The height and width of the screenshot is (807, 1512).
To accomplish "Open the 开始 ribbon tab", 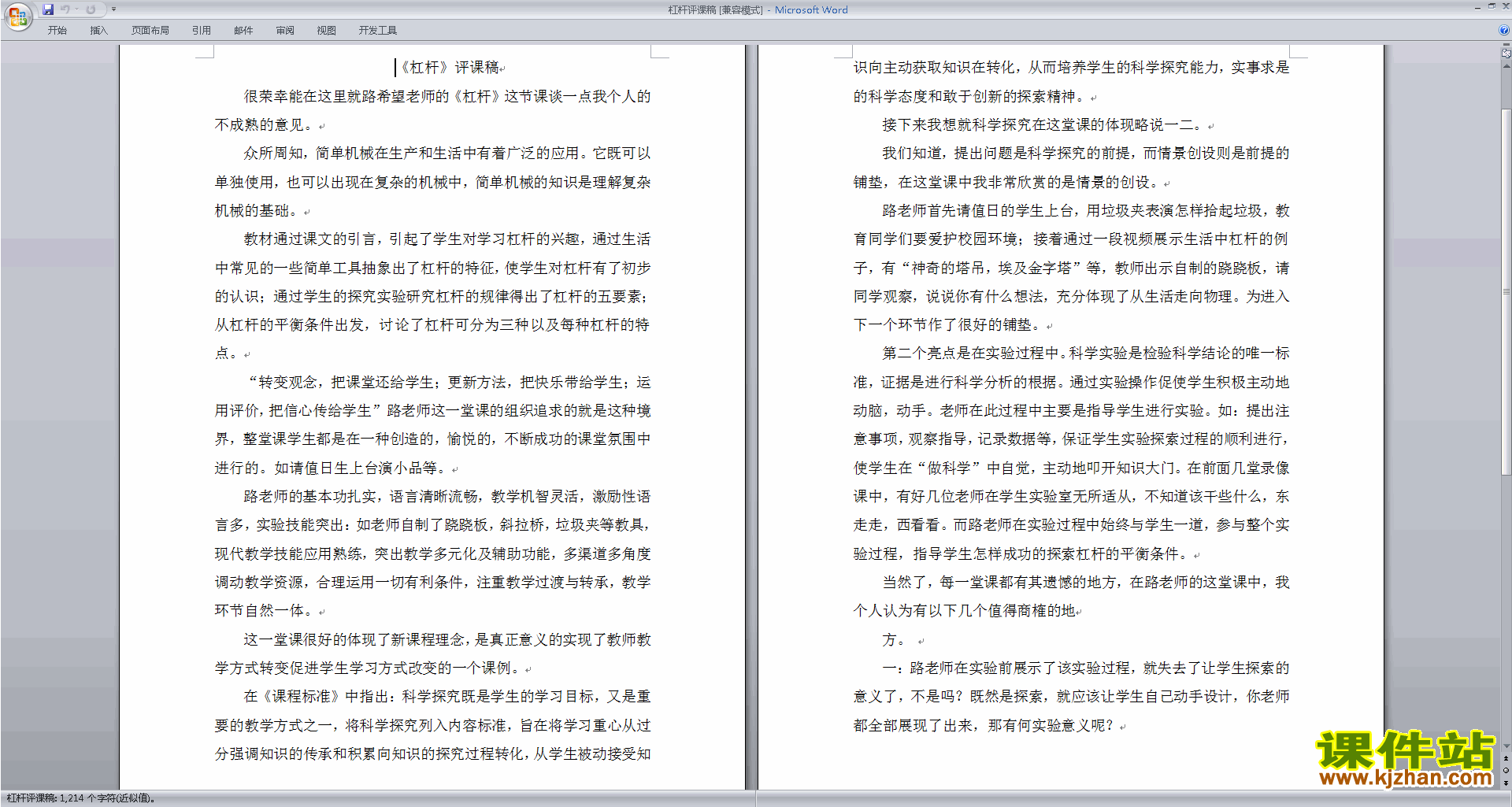I will coord(57,31).
